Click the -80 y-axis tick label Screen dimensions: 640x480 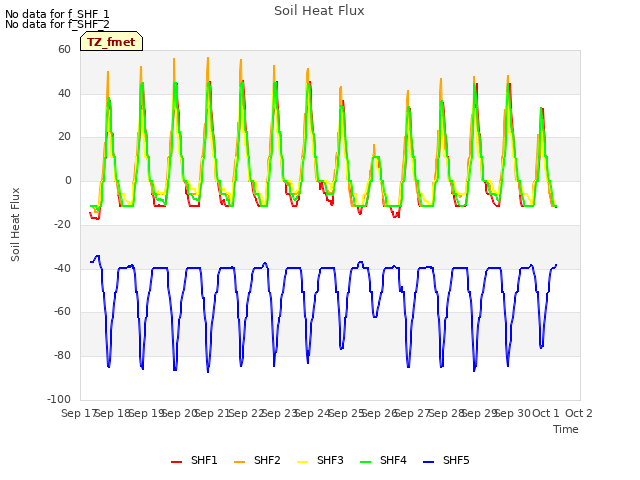click(x=62, y=356)
